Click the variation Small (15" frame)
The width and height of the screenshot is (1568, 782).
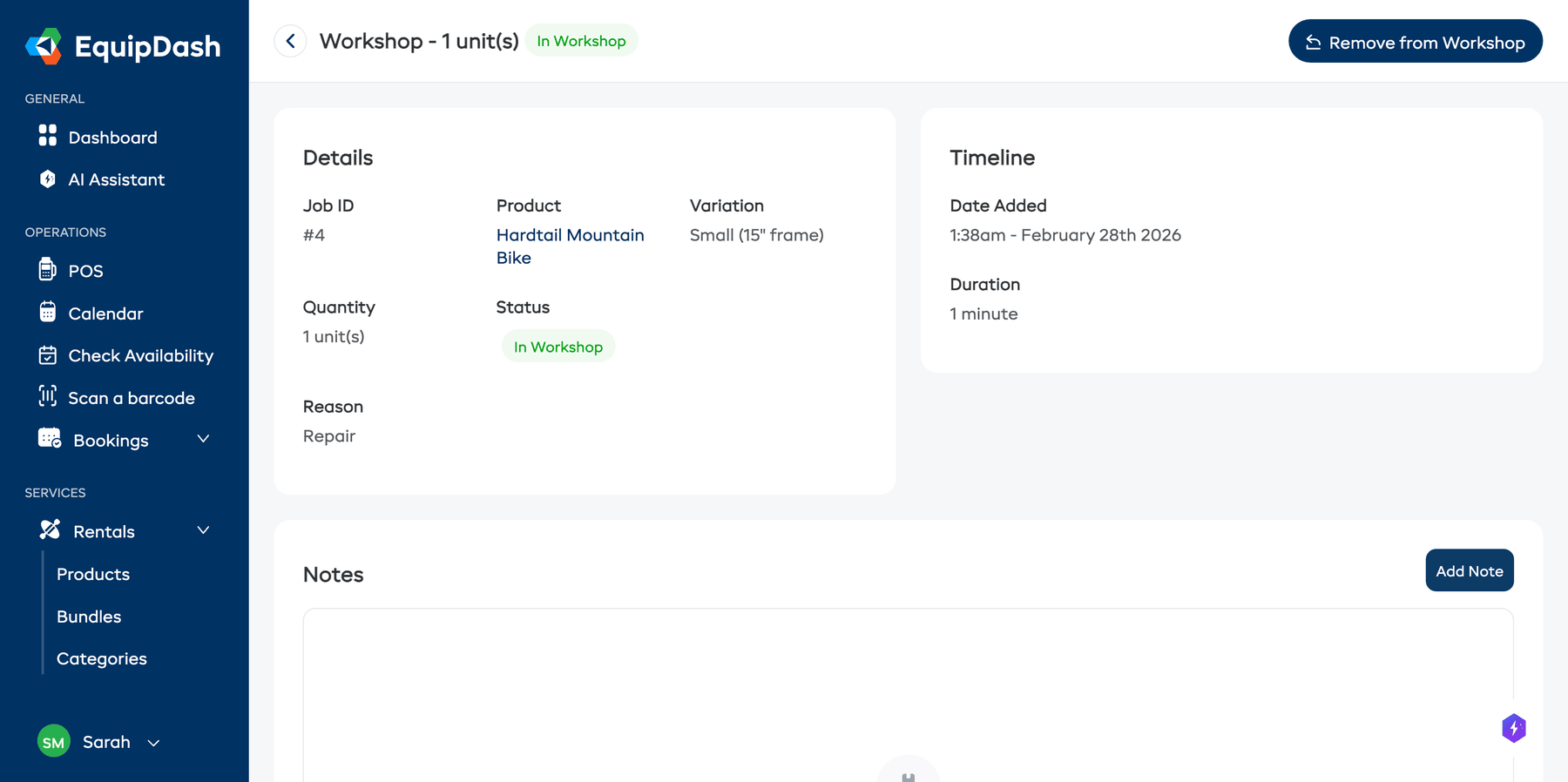(757, 235)
